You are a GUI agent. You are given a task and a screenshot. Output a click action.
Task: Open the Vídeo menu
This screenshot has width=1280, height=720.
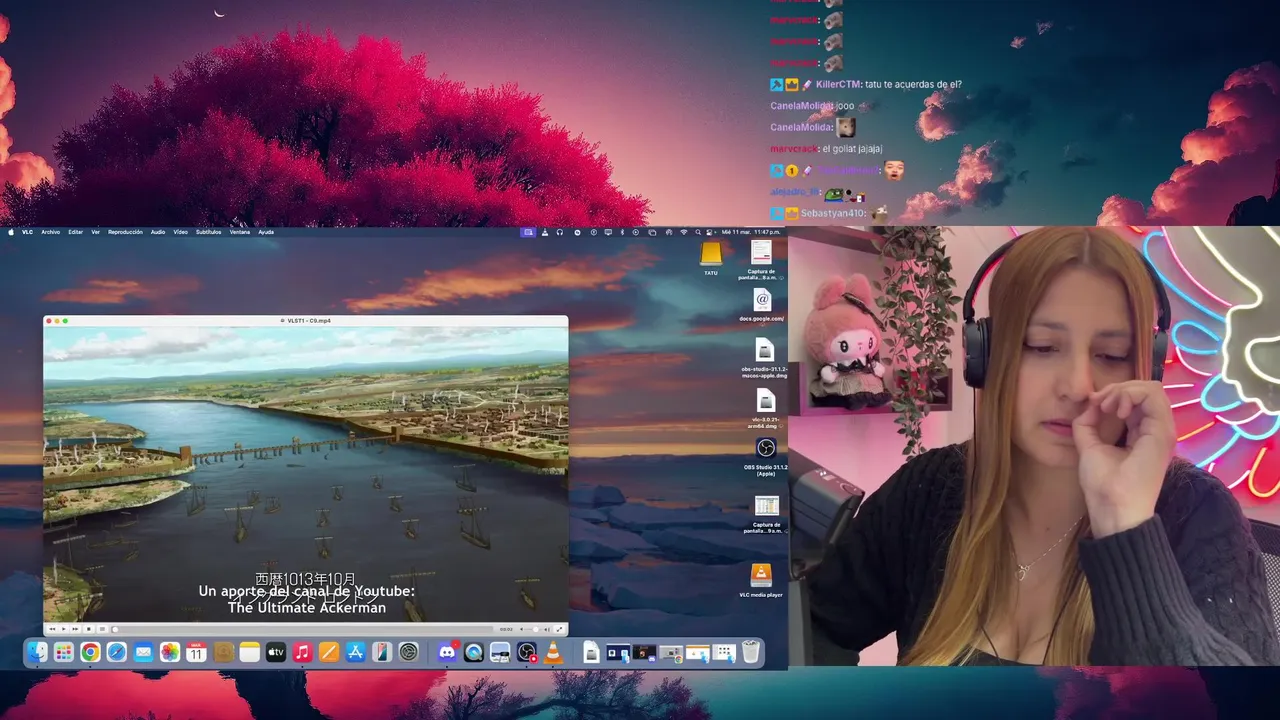[181, 232]
